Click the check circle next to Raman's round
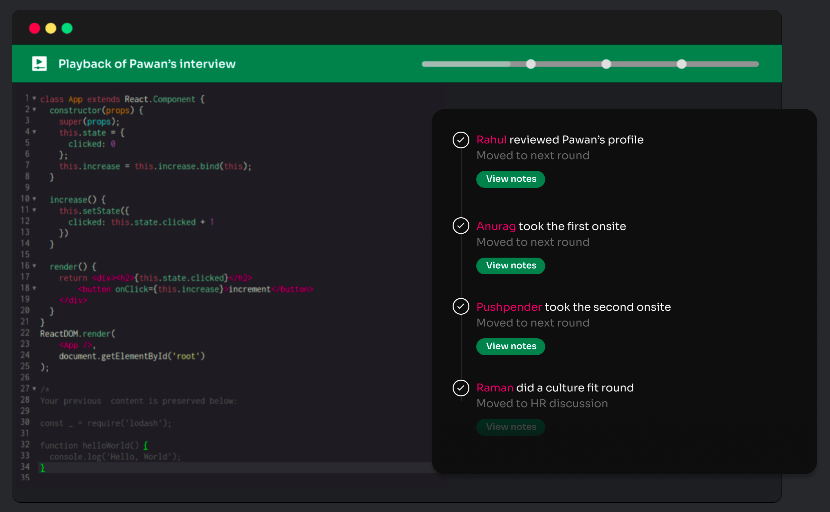The image size is (830, 512). pyautogui.click(x=461, y=388)
